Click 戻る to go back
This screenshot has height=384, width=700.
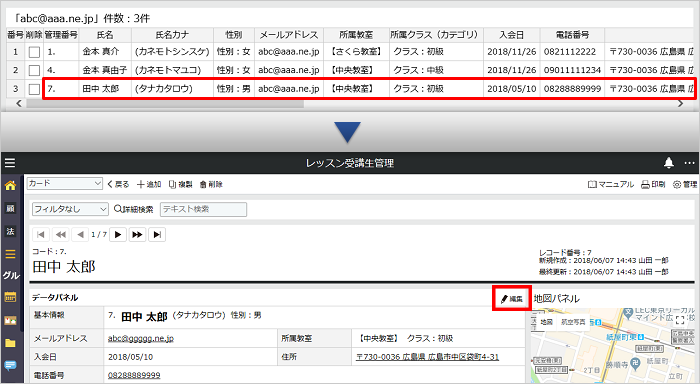click(x=118, y=184)
